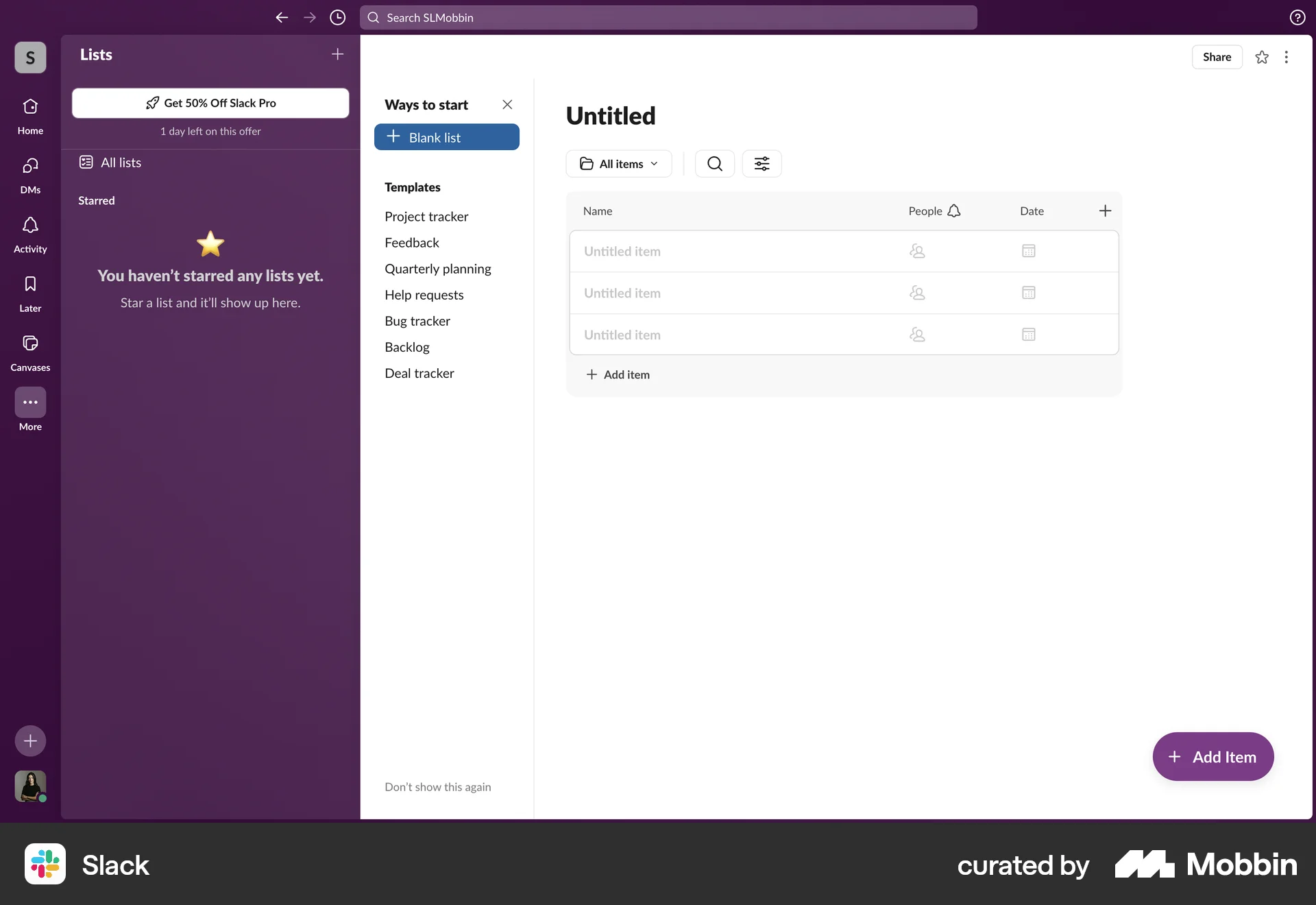Image resolution: width=1316 pixels, height=905 pixels.
Task: Toggle notifications on the People column
Action: click(x=954, y=210)
